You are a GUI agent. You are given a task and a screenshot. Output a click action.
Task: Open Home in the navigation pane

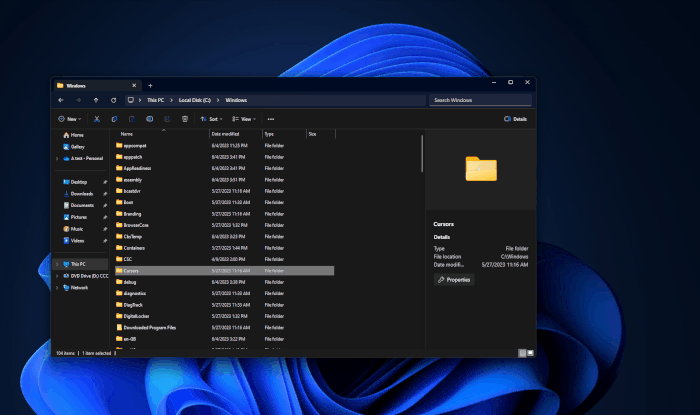(x=76, y=134)
